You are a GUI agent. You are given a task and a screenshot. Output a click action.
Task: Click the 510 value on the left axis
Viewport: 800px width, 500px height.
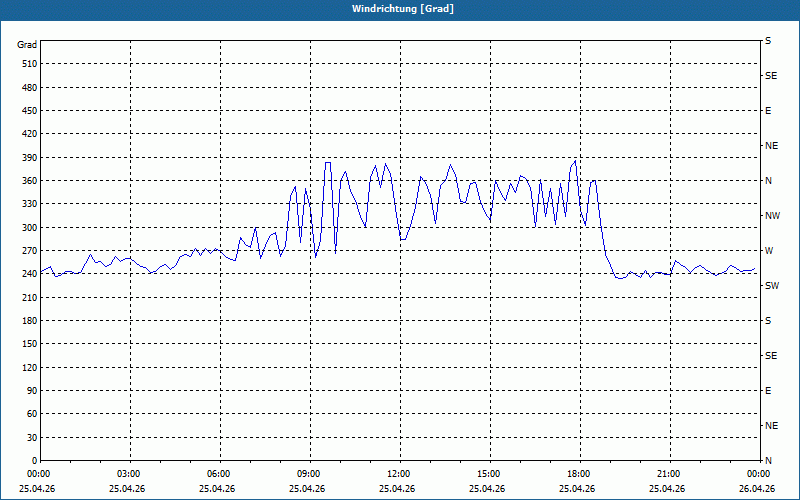tap(30, 64)
